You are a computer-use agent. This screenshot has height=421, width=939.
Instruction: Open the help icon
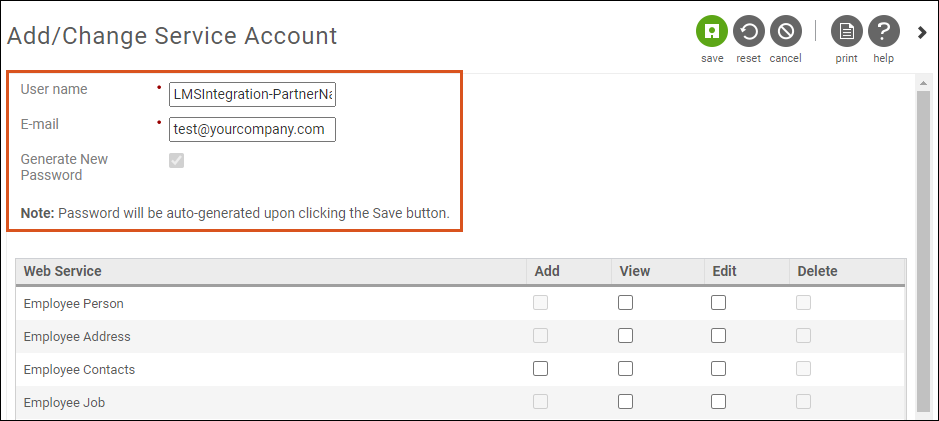pyautogui.click(x=883, y=32)
